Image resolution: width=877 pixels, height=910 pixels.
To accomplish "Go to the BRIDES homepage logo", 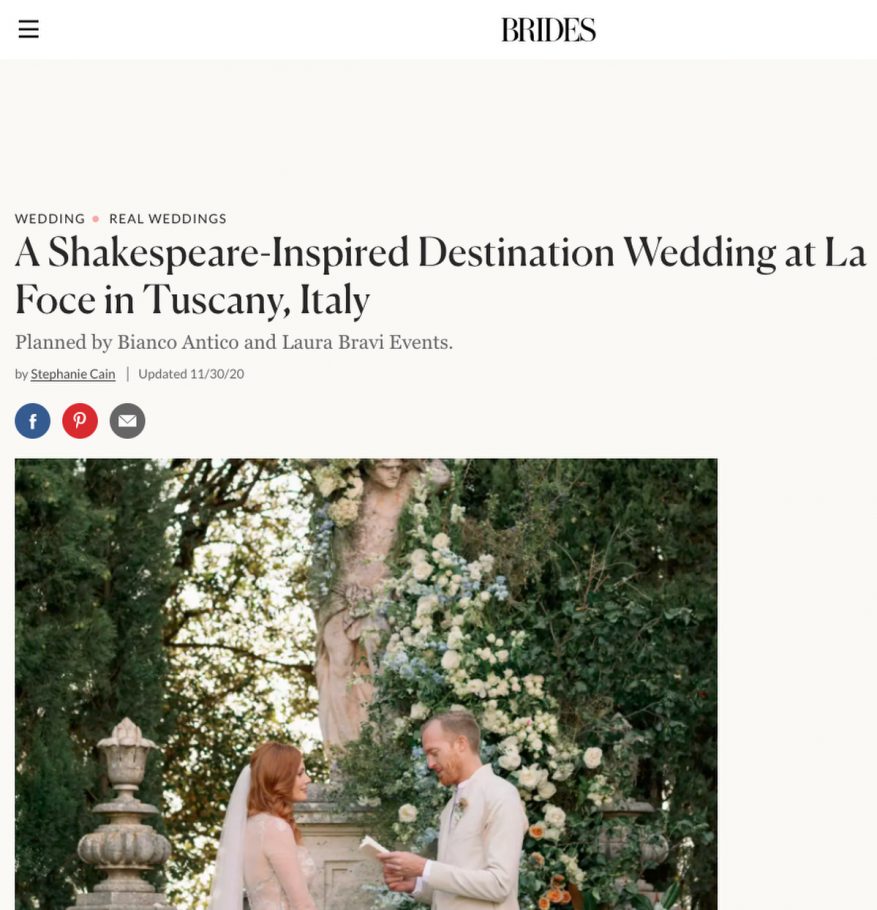I will [x=548, y=30].
